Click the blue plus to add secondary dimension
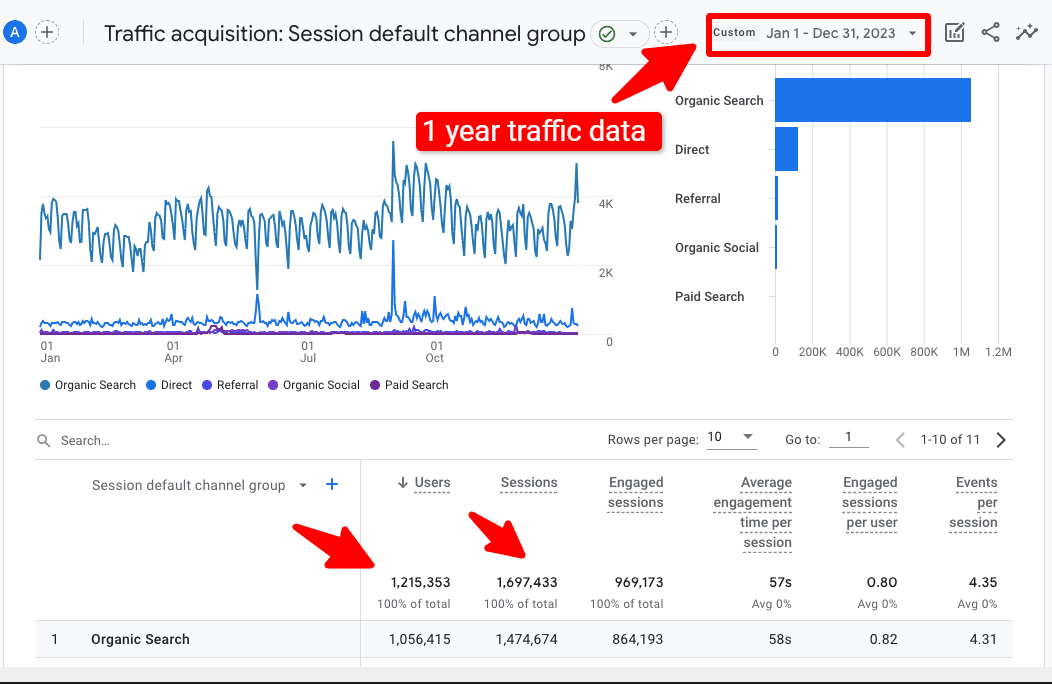 332,485
